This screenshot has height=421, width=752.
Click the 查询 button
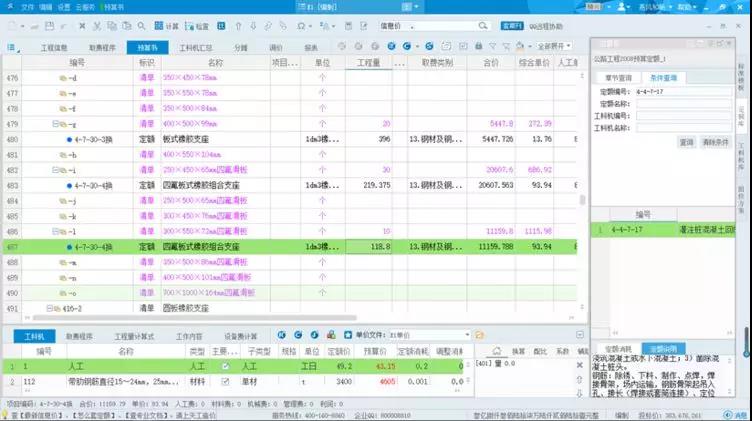(x=686, y=142)
